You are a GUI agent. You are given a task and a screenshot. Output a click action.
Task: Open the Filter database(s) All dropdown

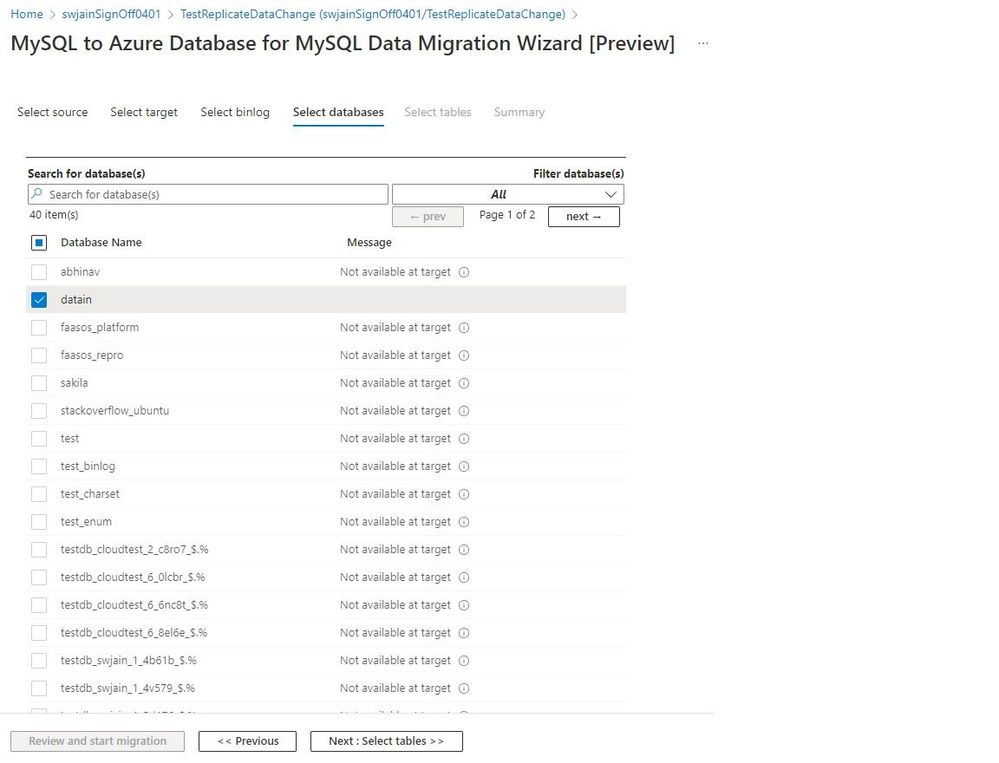508,194
